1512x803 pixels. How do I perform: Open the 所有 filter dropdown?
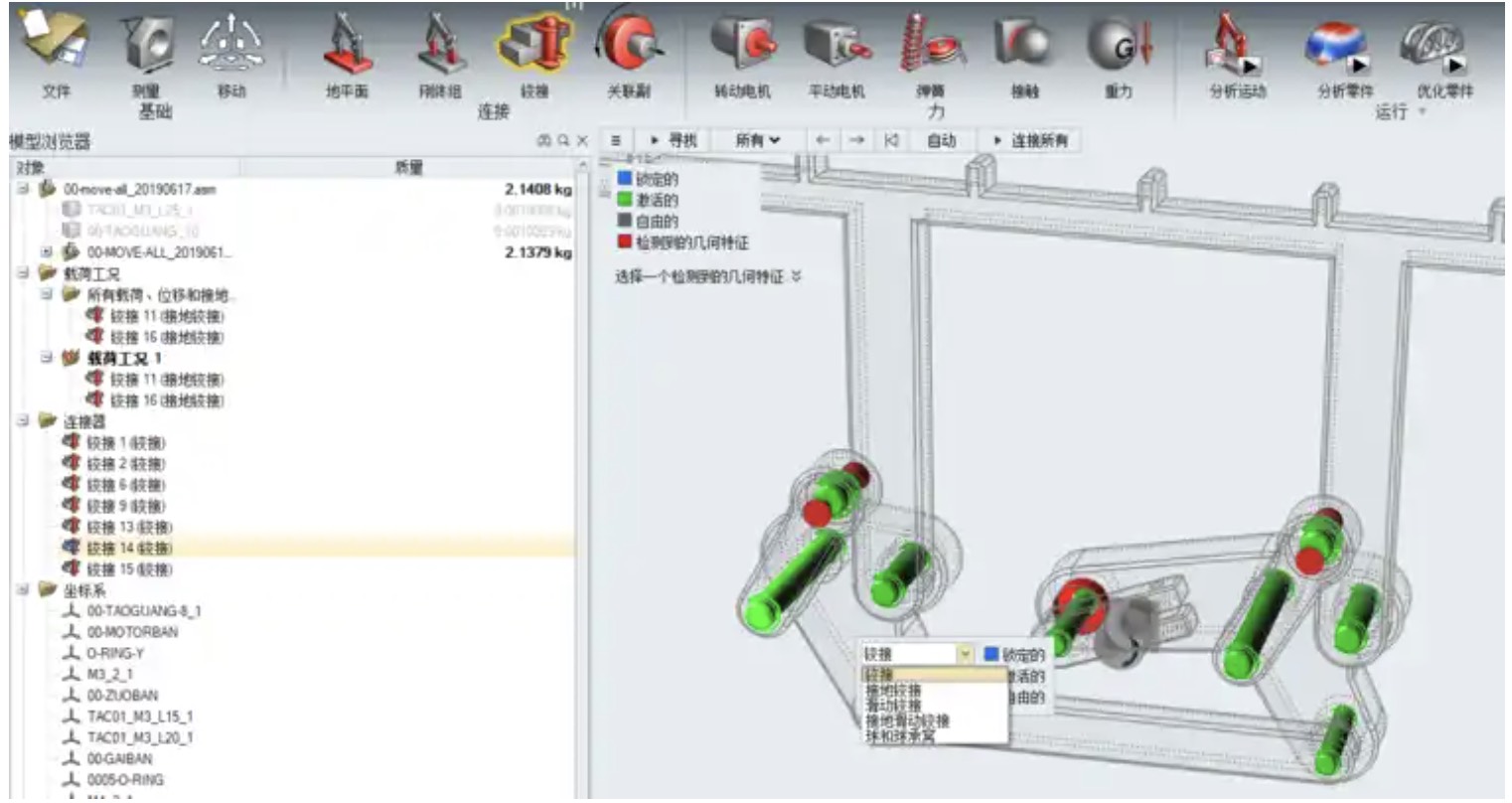click(757, 141)
